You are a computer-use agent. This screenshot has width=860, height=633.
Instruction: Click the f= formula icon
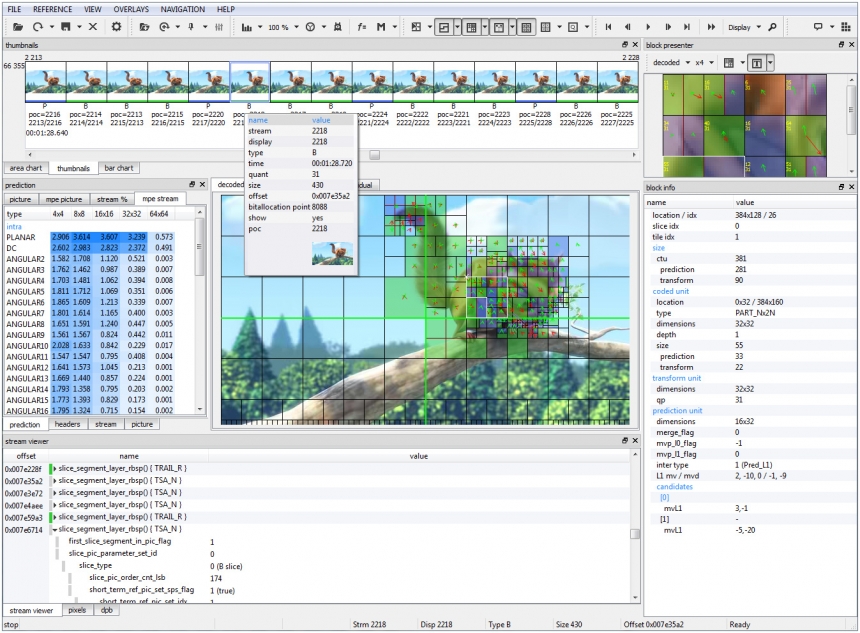(x=361, y=27)
